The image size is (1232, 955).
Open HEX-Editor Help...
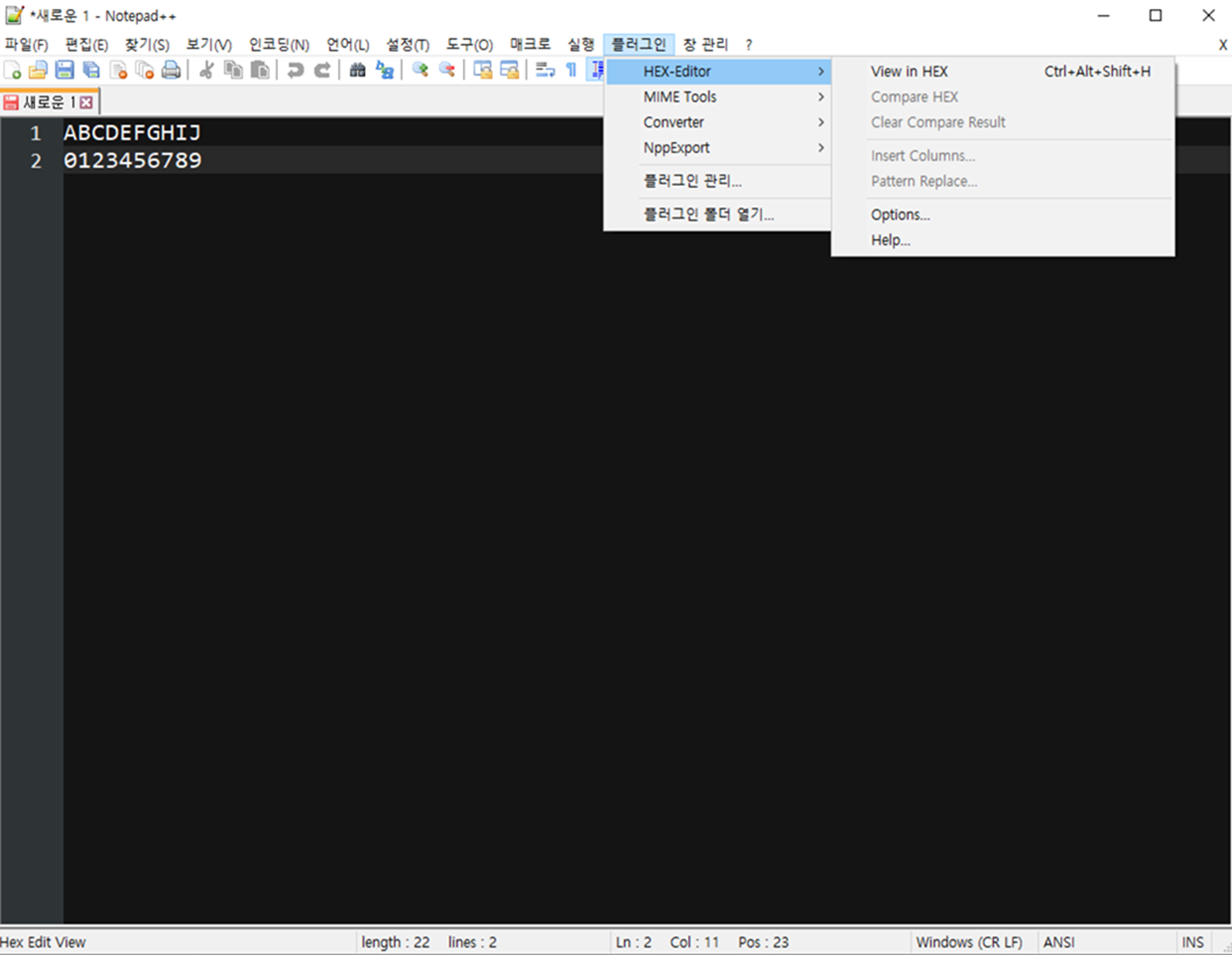(x=1003, y=240)
